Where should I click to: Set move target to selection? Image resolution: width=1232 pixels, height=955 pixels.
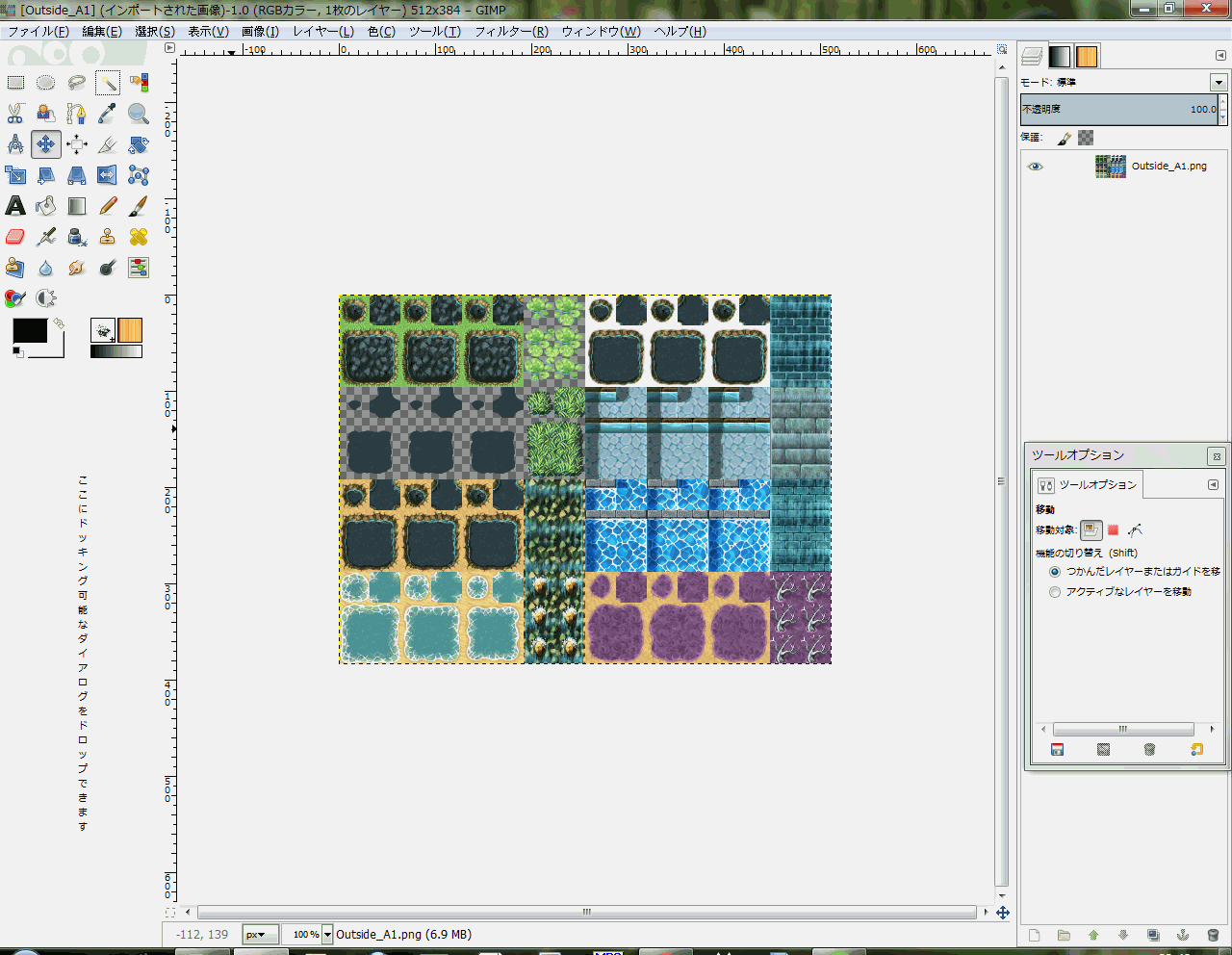(x=1114, y=530)
